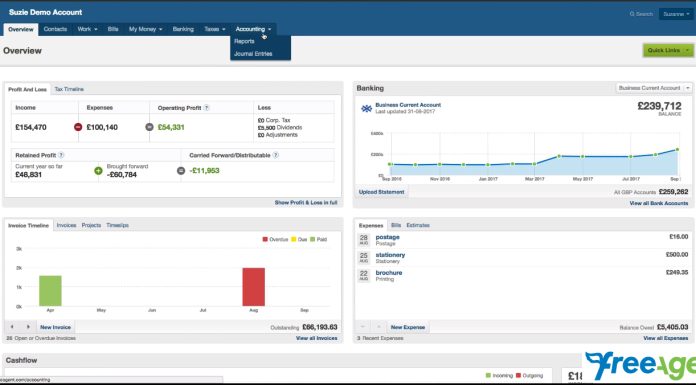Click the green plus icon beside Brought forward

98,171
